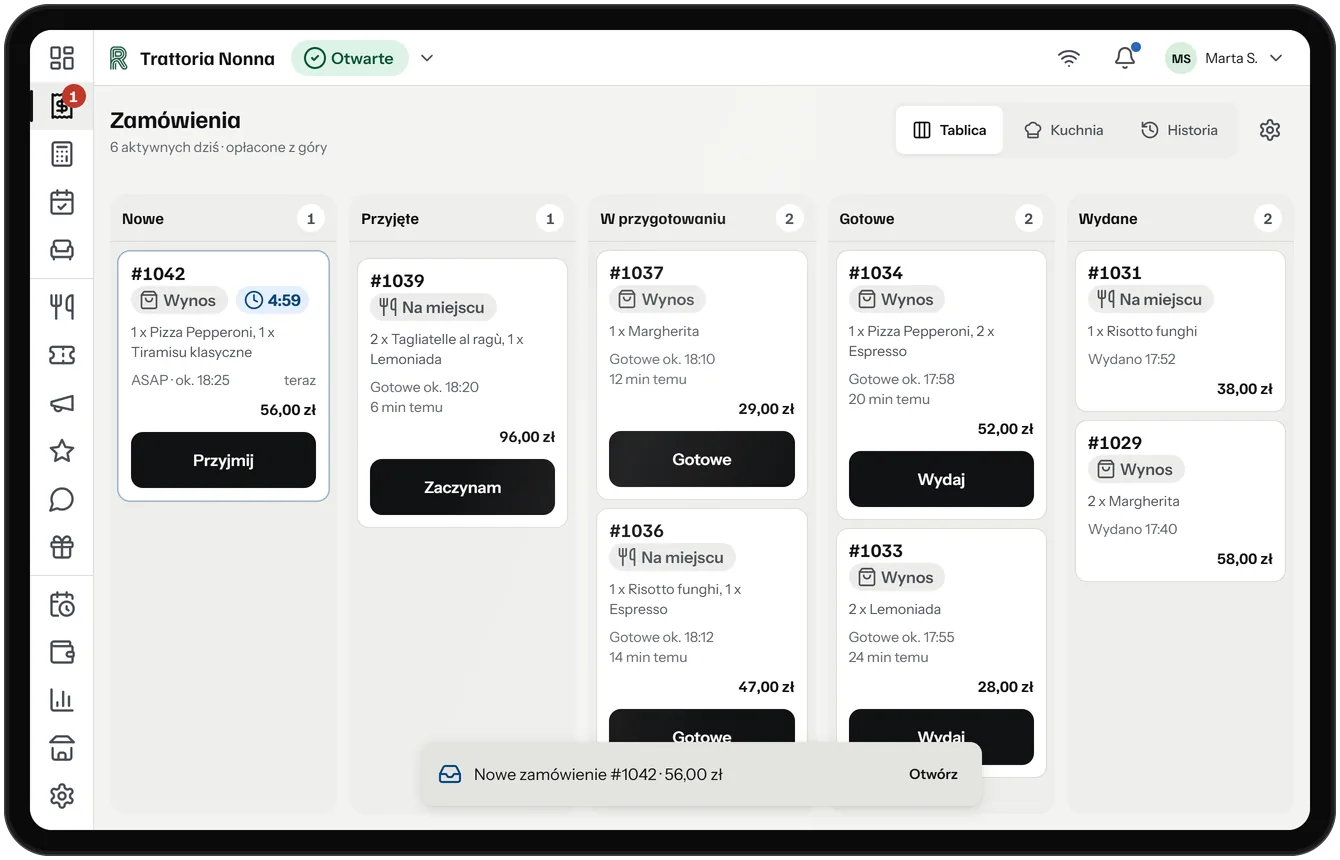Viewport: 1340px width, 860px height.
Task: Open the chat bubble messages icon
Action: pyautogui.click(x=62, y=499)
